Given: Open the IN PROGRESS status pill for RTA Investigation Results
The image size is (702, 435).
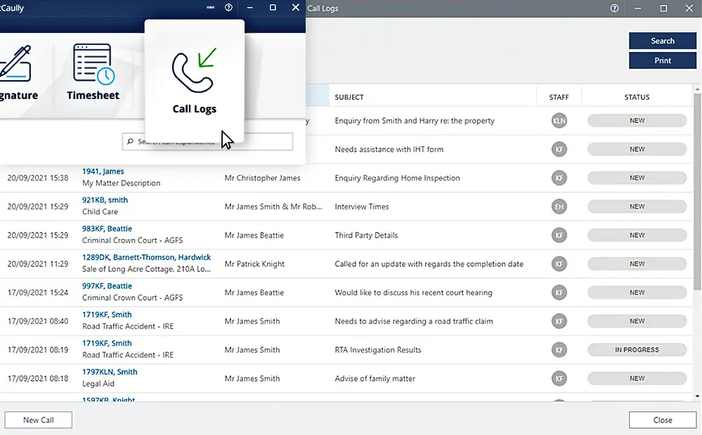Looking at the screenshot, I should 637,350.
